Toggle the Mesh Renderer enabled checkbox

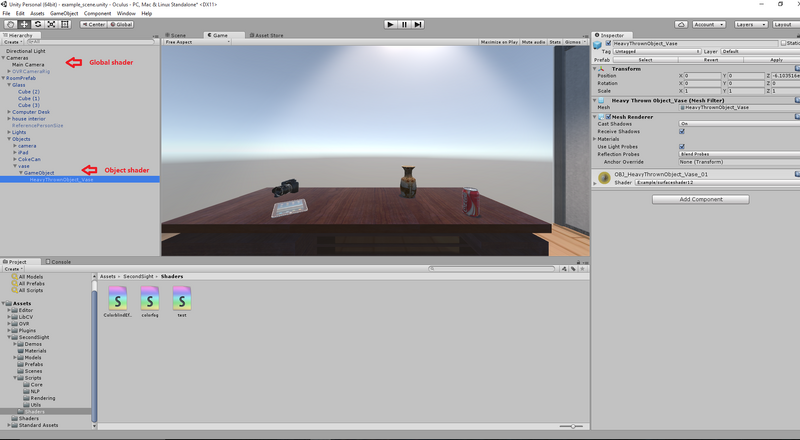click(x=608, y=117)
